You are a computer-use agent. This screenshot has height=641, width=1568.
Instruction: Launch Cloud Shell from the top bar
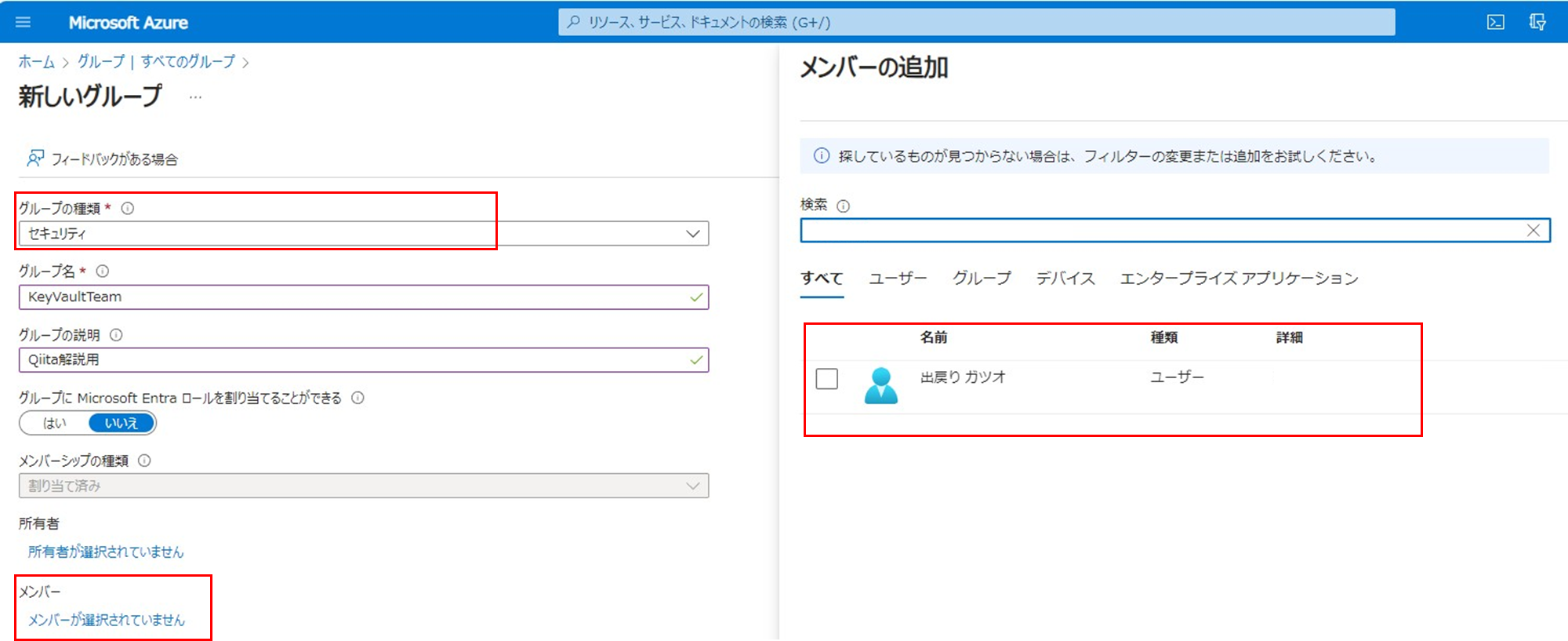click(x=1496, y=22)
